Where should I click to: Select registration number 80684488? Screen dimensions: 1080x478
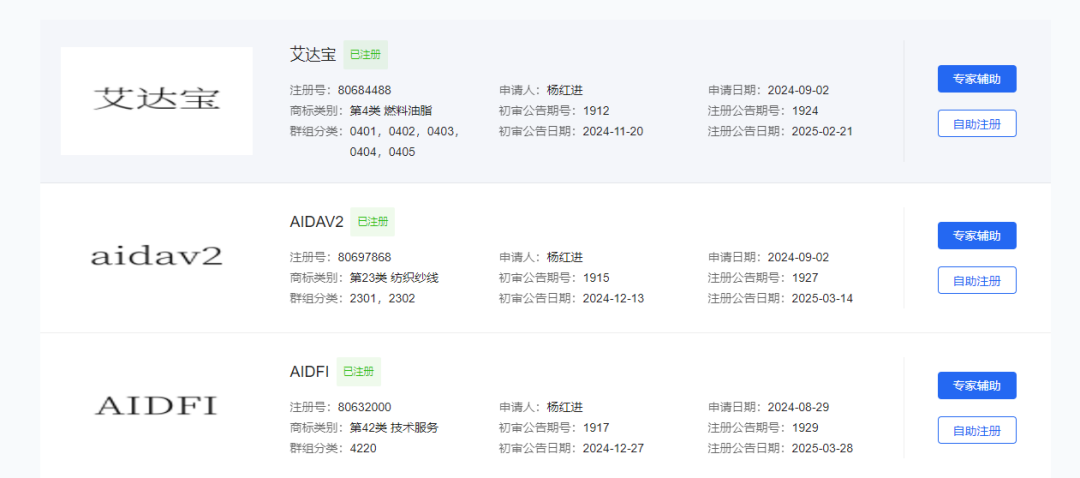[364, 90]
